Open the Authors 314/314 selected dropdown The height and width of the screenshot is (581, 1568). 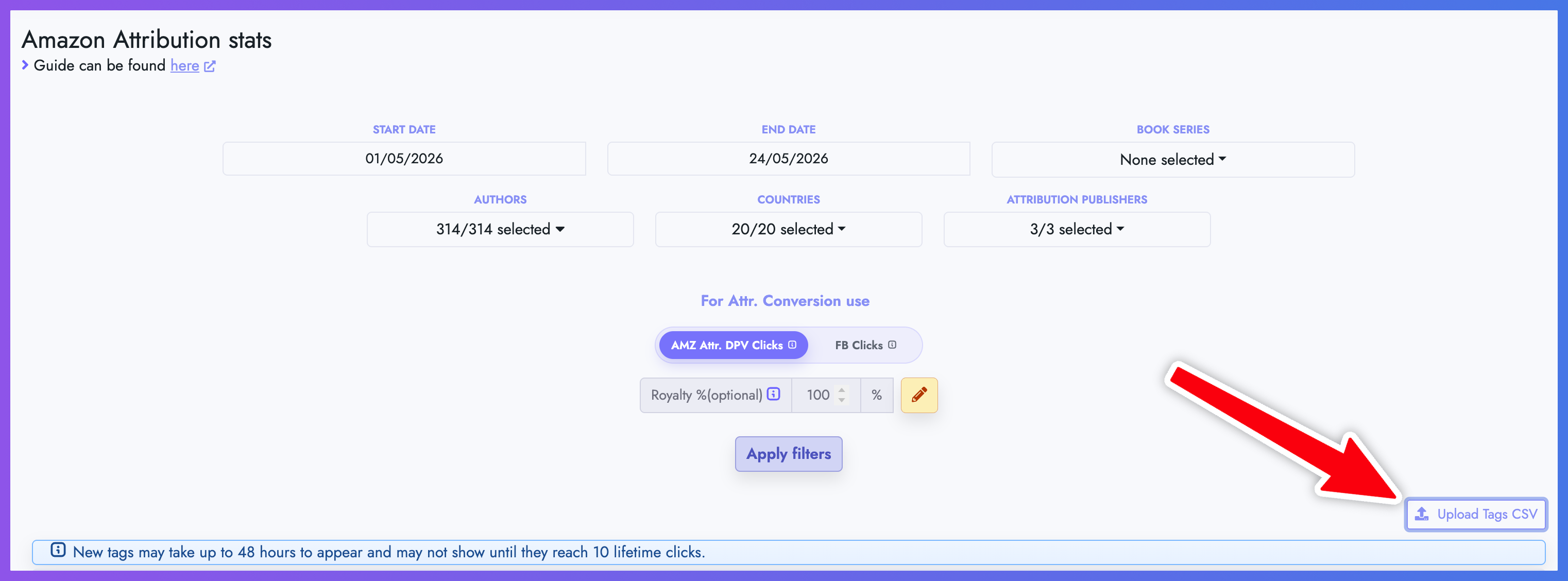point(500,229)
